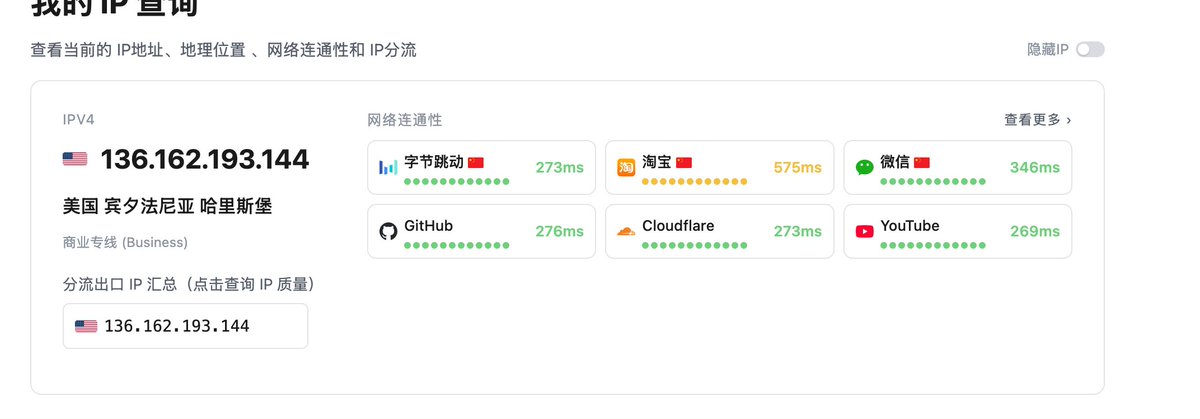Viewport: 1200px width, 419px height.
Task: Click the Cloudflare cloud icon
Action: pos(626,231)
